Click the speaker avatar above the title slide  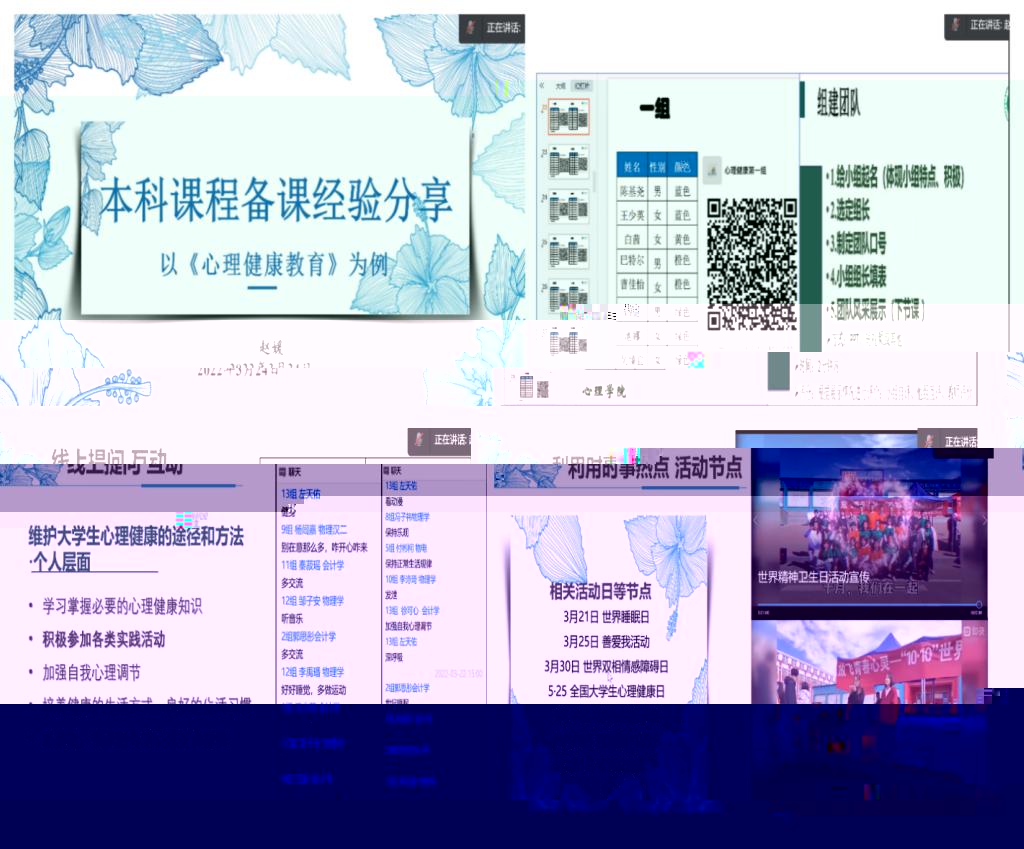click(470, 27)
